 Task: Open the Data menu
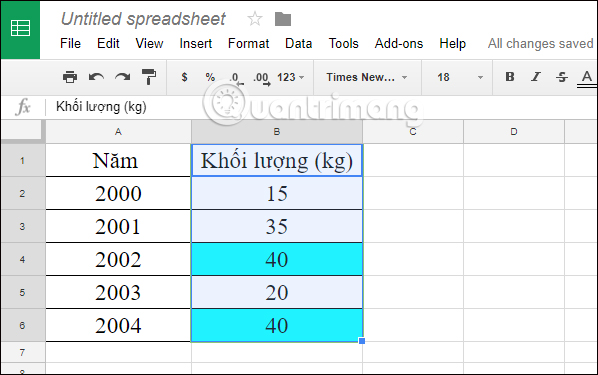tap(299, 43)
